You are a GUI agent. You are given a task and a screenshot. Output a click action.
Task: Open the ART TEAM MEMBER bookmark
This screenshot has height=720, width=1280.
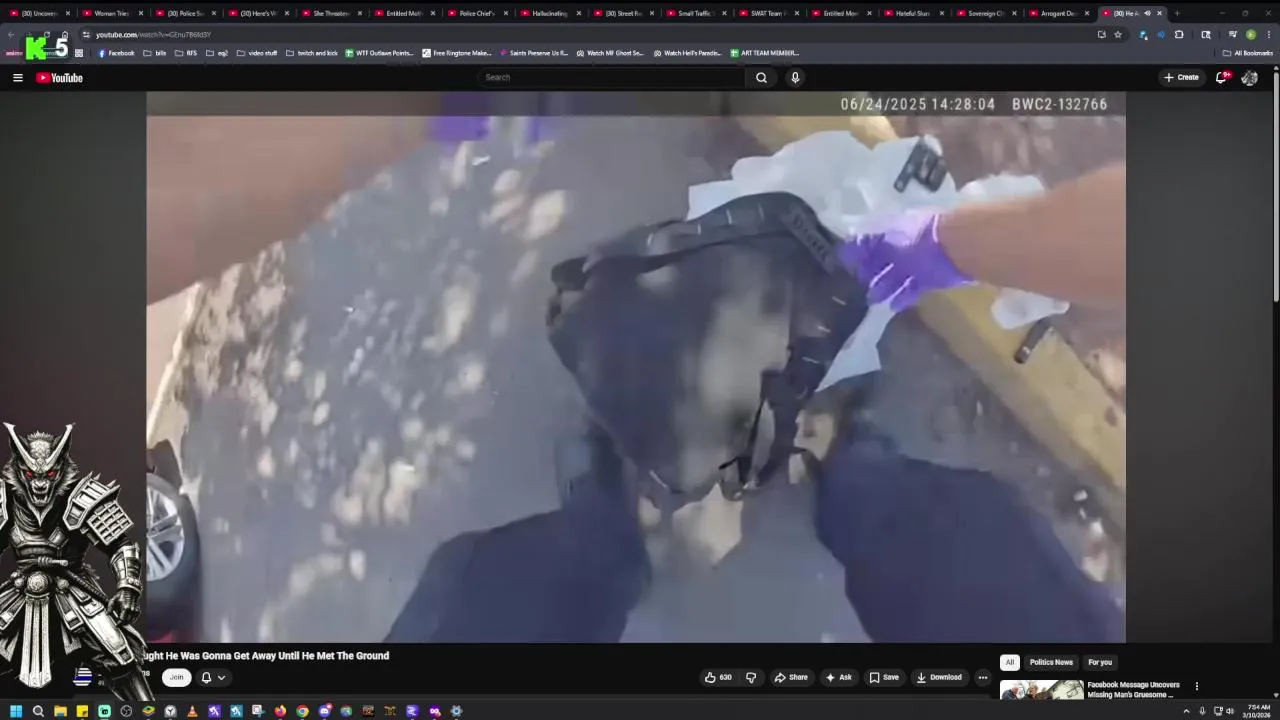pos(765,53)
